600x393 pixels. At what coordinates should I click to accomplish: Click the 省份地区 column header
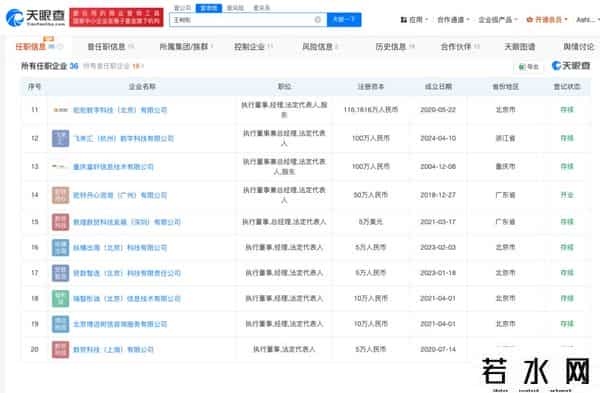pyautogui.click(x=505, y=86)
